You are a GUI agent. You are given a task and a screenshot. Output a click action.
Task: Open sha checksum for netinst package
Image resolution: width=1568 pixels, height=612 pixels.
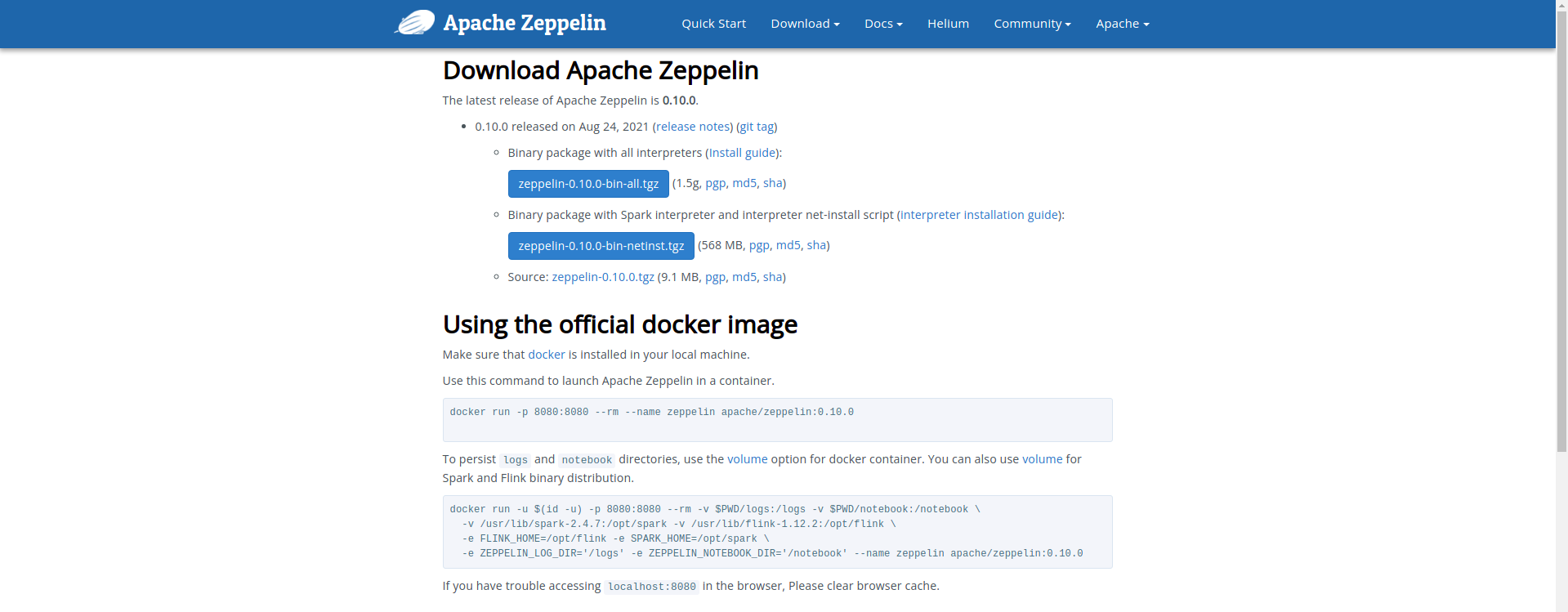(x=816, y=245)
